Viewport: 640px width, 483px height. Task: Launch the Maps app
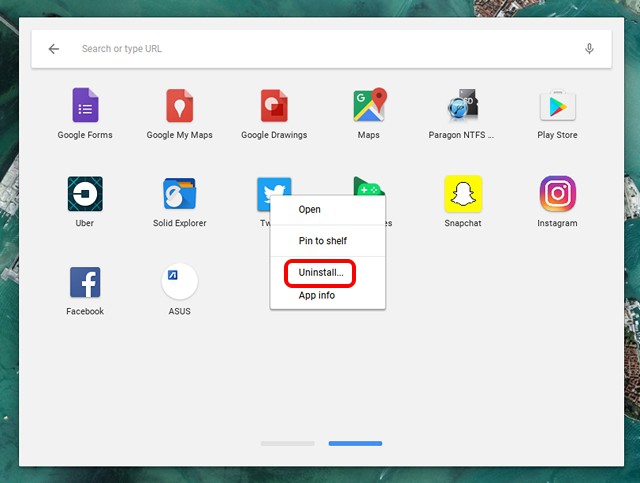tap(369, 105)
